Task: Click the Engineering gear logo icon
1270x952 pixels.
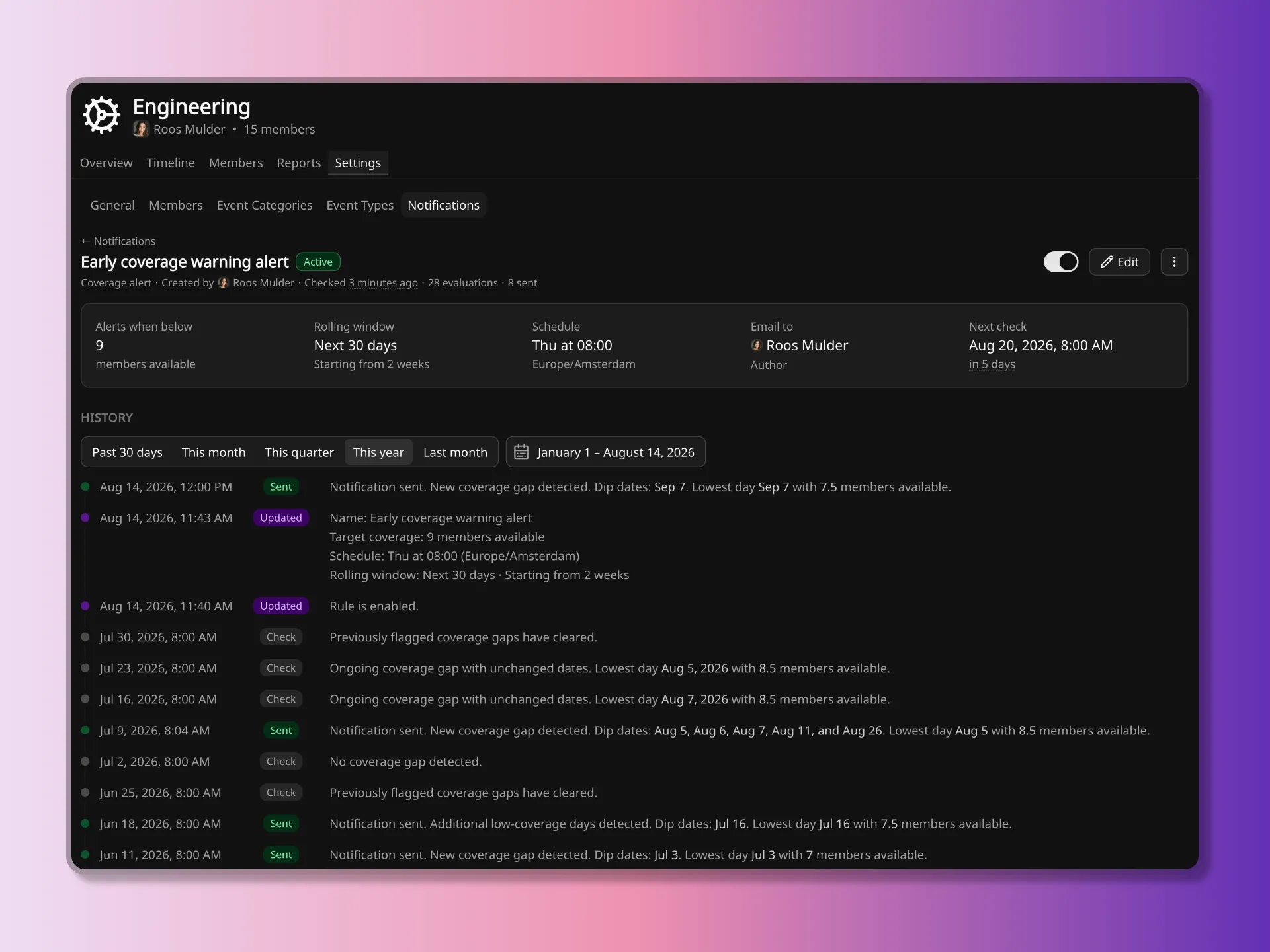Action: pyautogui.click(x=101, y=115)
